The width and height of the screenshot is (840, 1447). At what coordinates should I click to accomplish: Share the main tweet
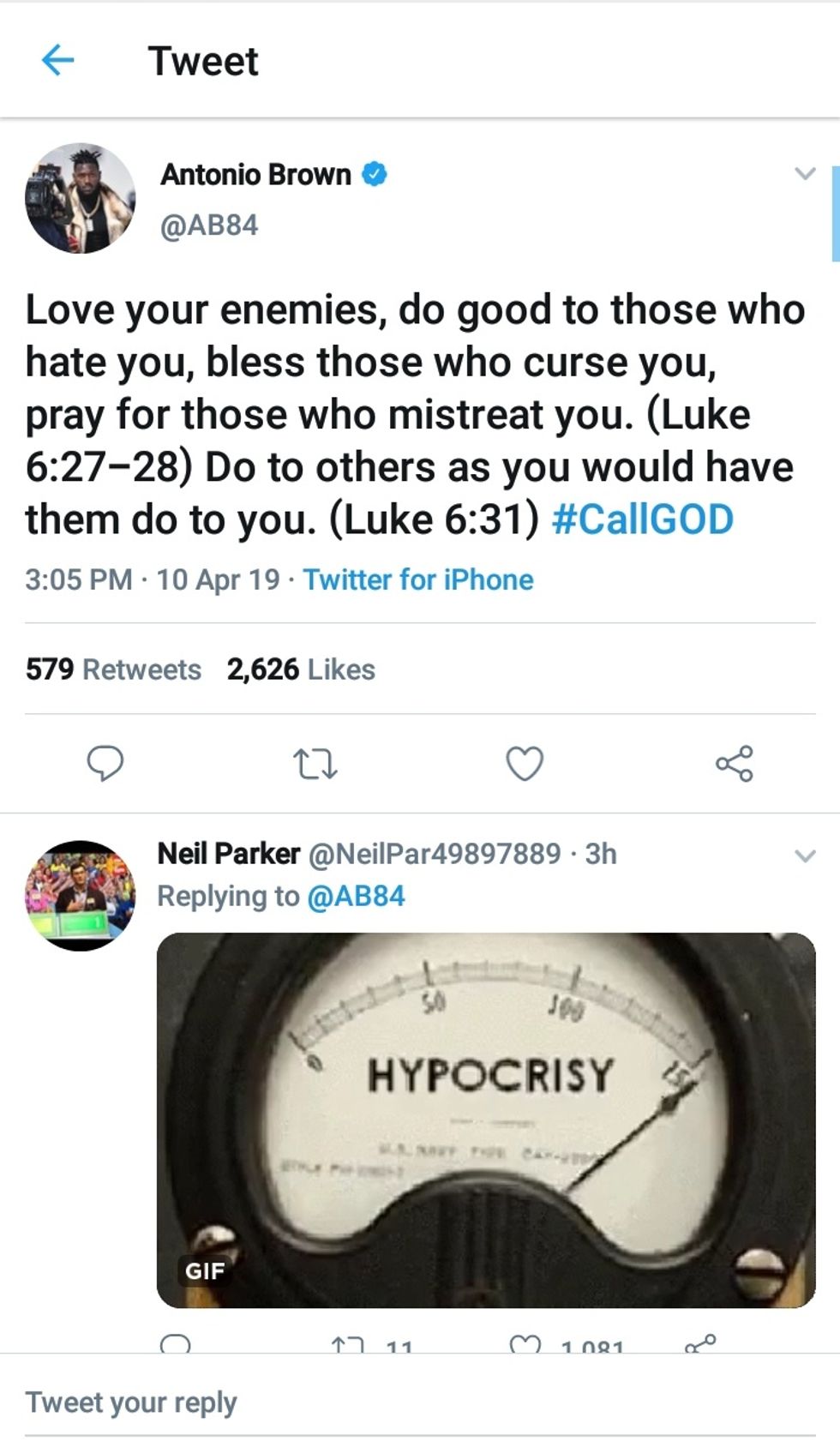click(735, 763)
